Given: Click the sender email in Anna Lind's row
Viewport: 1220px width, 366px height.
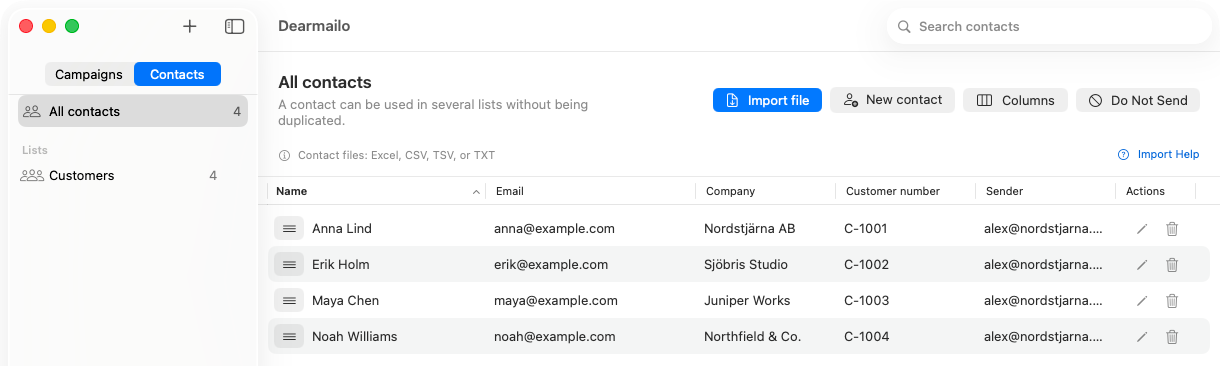Looking at the screenshot, I should point(1043,228).
